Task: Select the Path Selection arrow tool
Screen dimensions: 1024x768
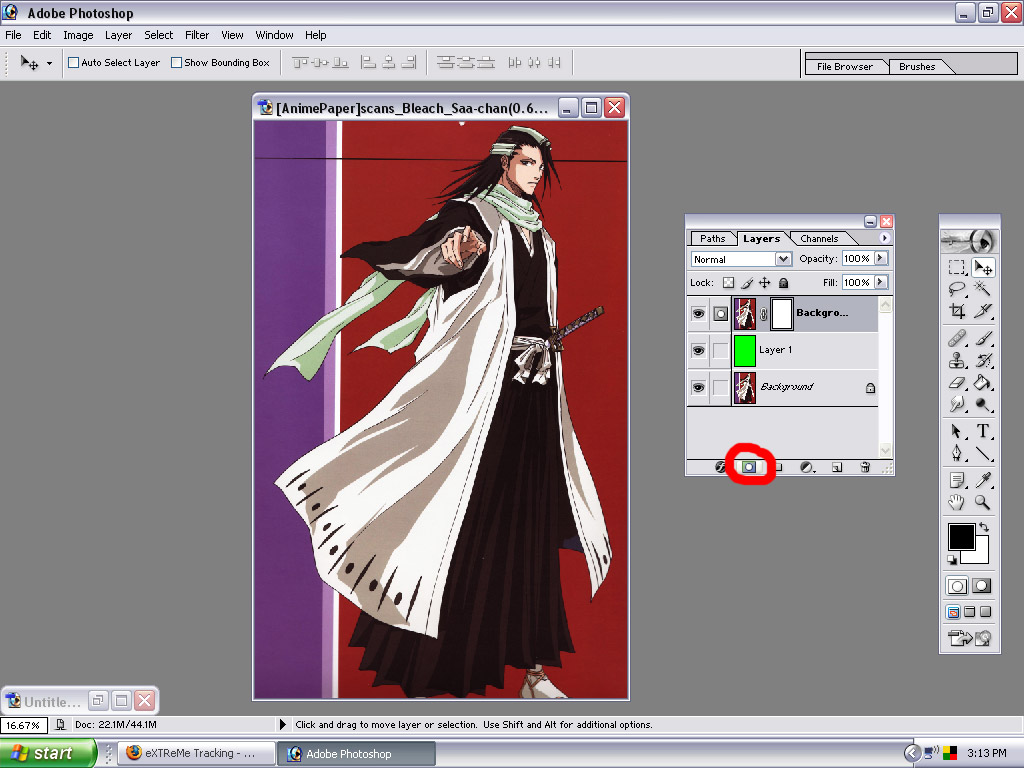Action: (x=957, y=431)
